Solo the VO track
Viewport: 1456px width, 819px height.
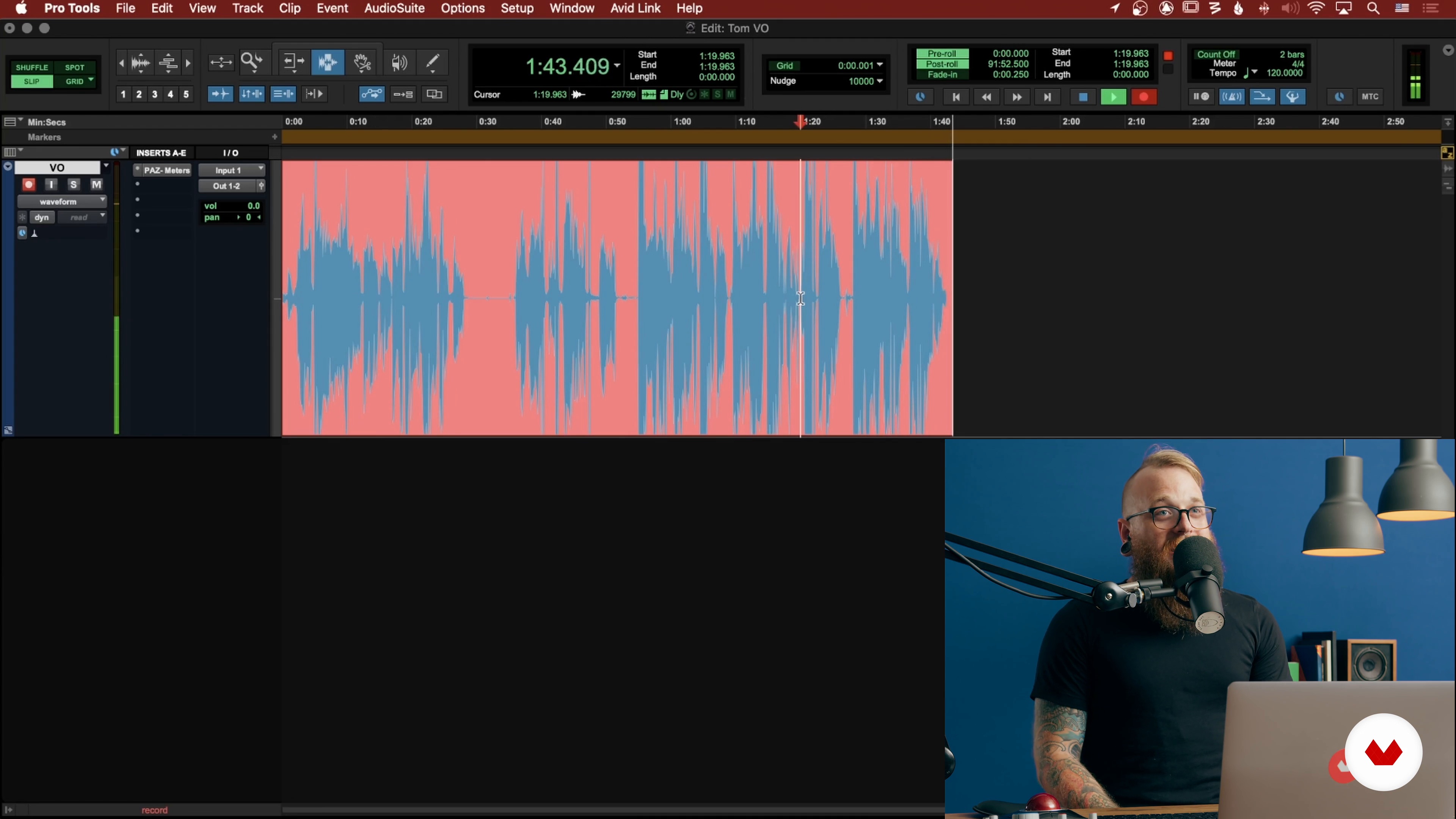click(74, 184)
